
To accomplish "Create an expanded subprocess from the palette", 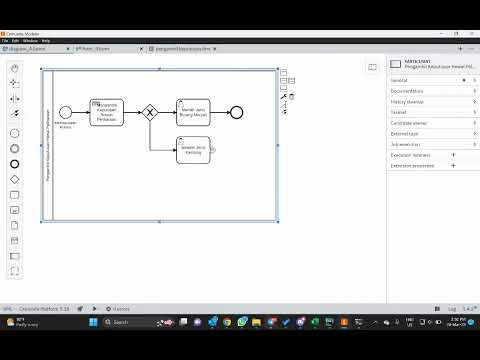I will coord(14,210).
